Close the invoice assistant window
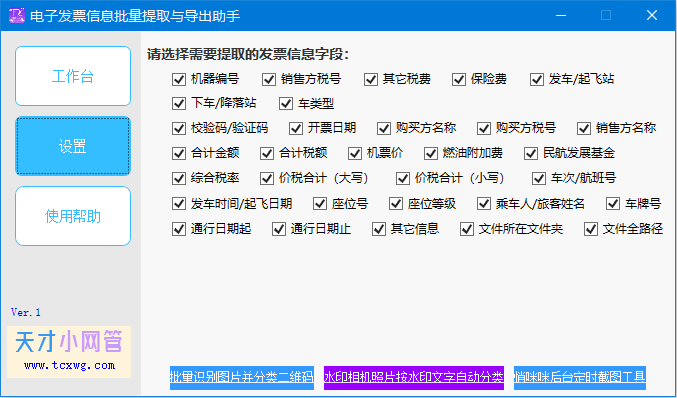The image size is (677, 398). click(652, 16)
